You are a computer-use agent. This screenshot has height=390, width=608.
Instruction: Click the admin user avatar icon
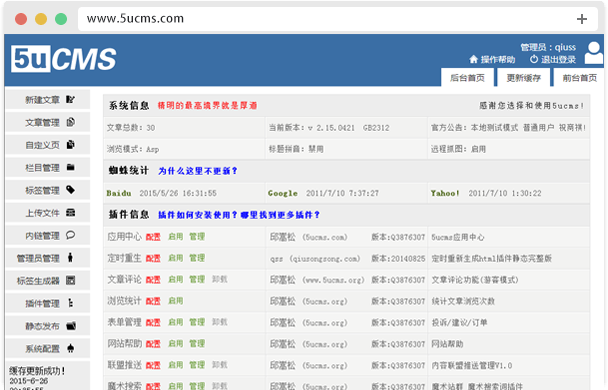594,53
